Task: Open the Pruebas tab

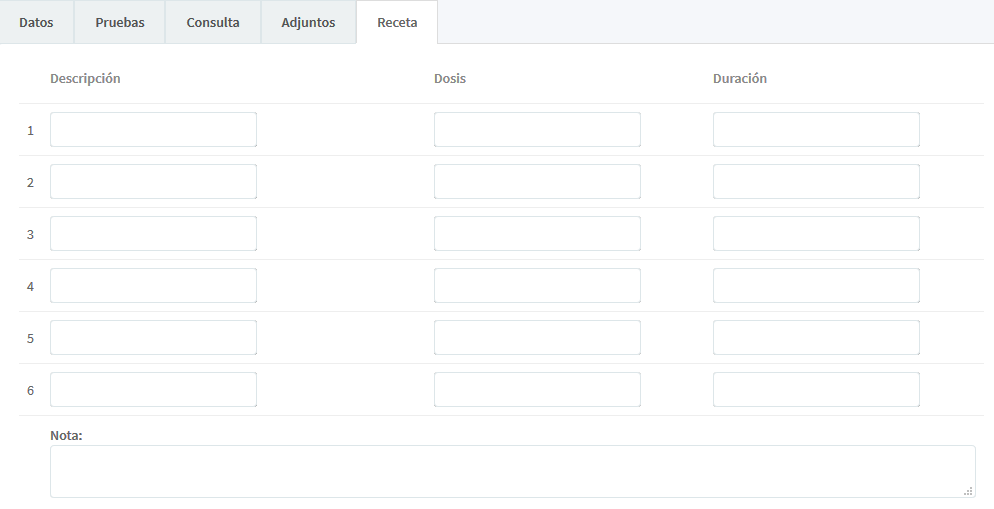Action: [120, 22]
